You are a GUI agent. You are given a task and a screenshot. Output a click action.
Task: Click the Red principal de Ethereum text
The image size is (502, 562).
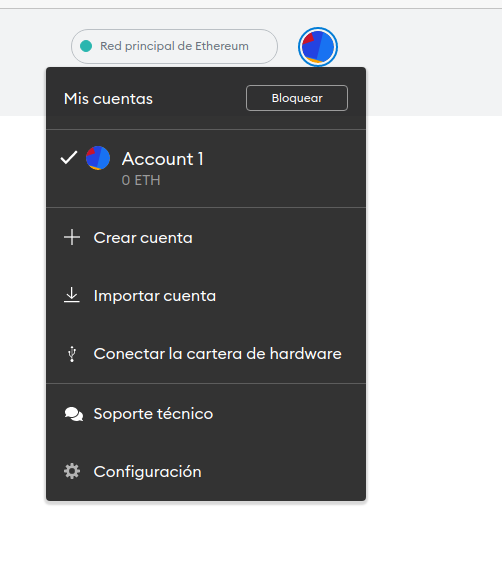[174, 46]
